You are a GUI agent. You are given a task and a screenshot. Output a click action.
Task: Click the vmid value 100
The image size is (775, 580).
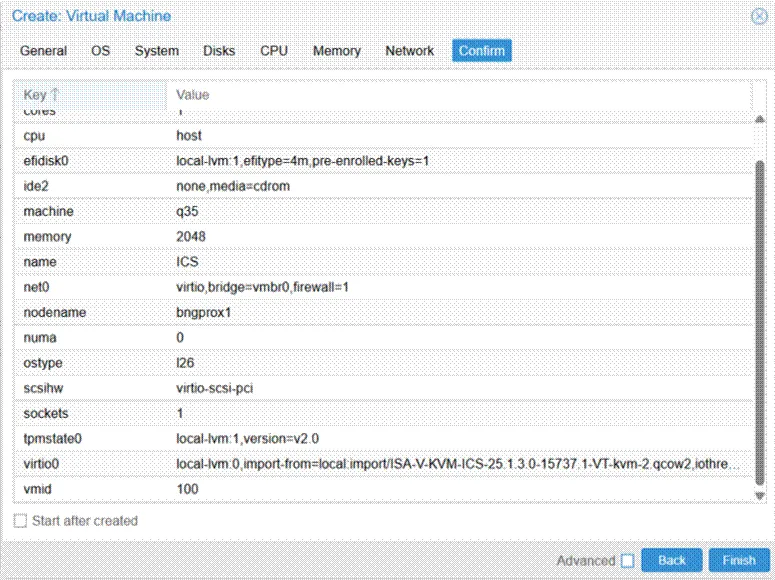[x=187, y=489]
